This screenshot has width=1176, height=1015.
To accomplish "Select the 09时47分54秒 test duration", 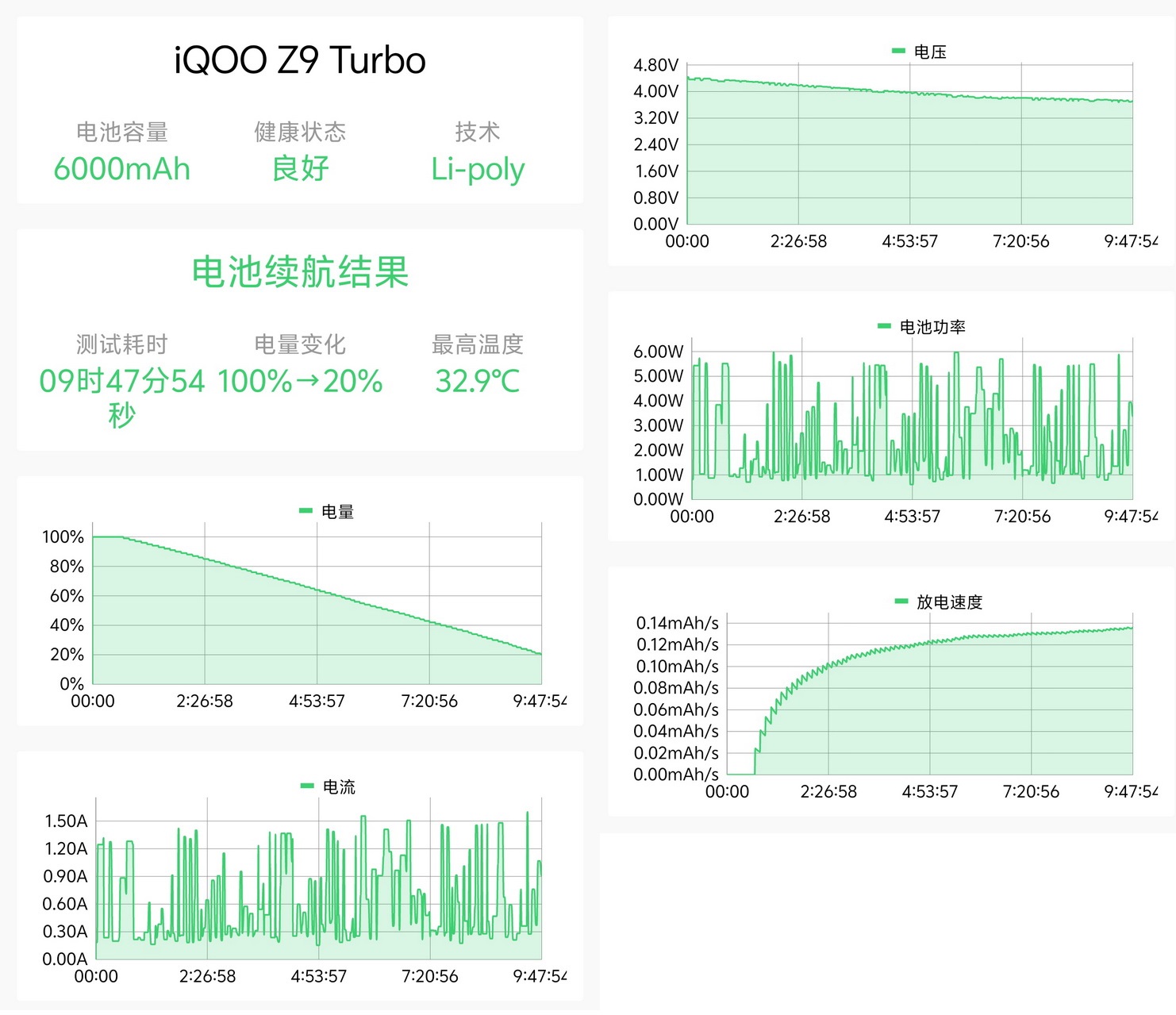I will (122, 398).
